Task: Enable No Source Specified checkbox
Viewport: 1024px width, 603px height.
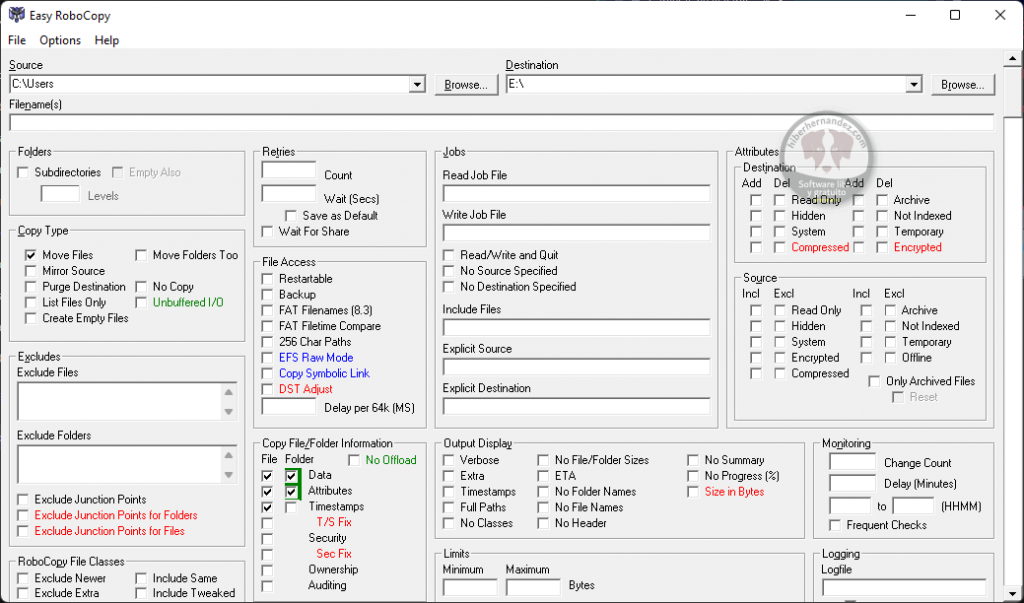Action: click(449, 270)
